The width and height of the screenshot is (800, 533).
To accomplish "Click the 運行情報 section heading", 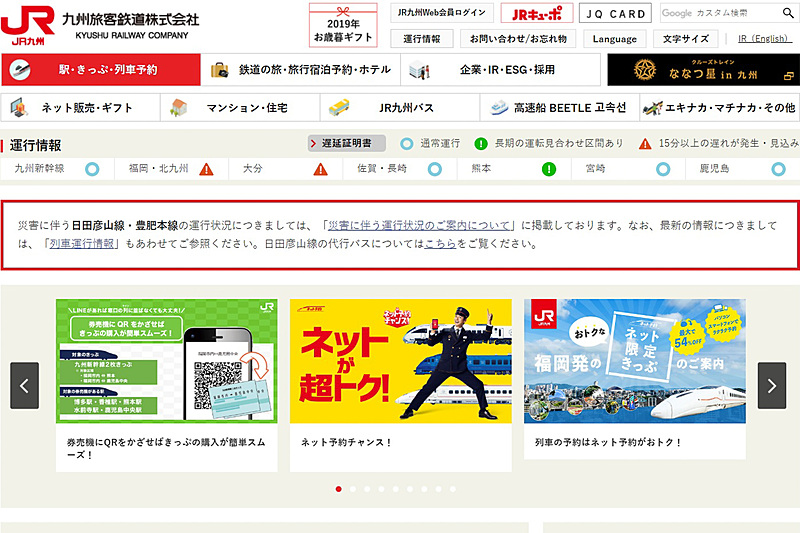I will point(35,145).
